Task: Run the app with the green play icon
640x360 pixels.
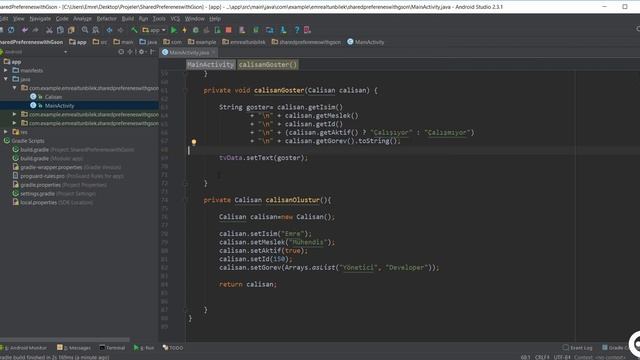Action: (x=173, y=30)
